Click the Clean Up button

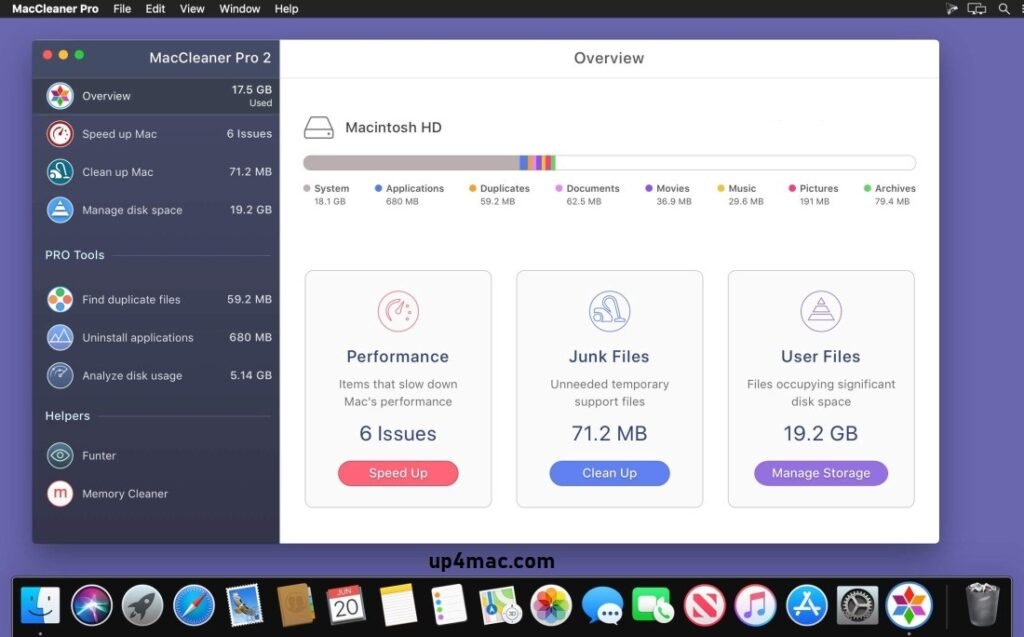click(x=609, y=473)
